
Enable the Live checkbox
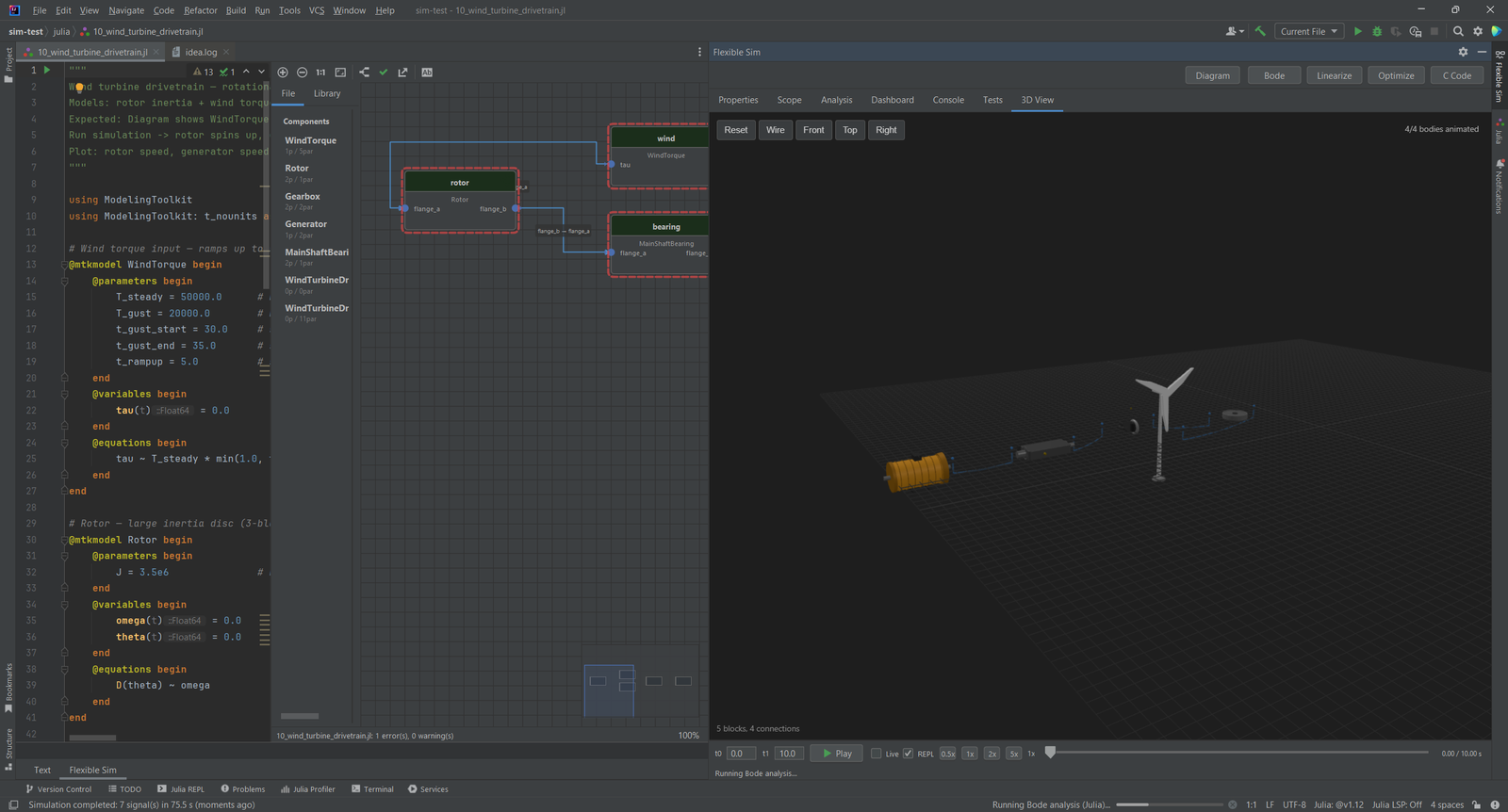[x=877, y=754]
